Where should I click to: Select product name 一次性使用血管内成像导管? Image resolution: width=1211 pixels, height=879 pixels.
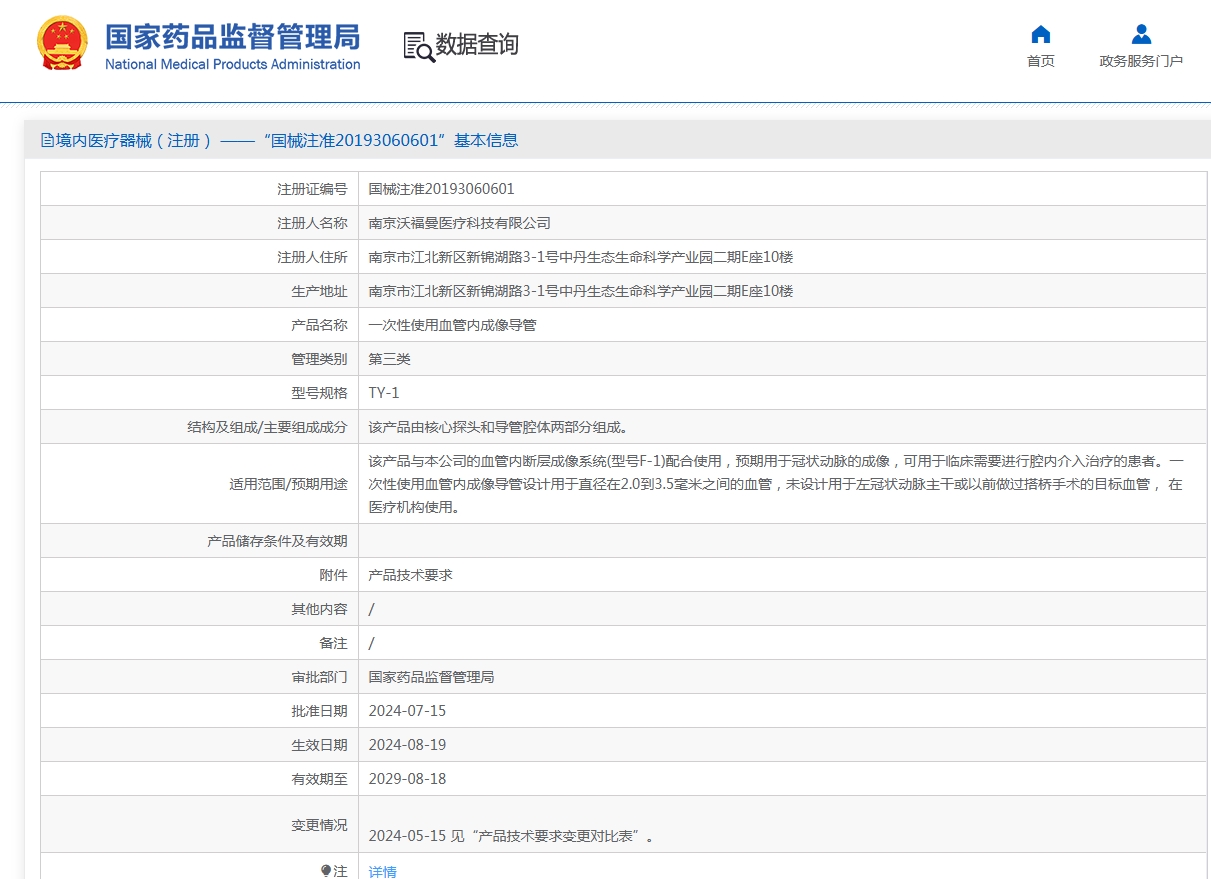[x=452, y=325]
